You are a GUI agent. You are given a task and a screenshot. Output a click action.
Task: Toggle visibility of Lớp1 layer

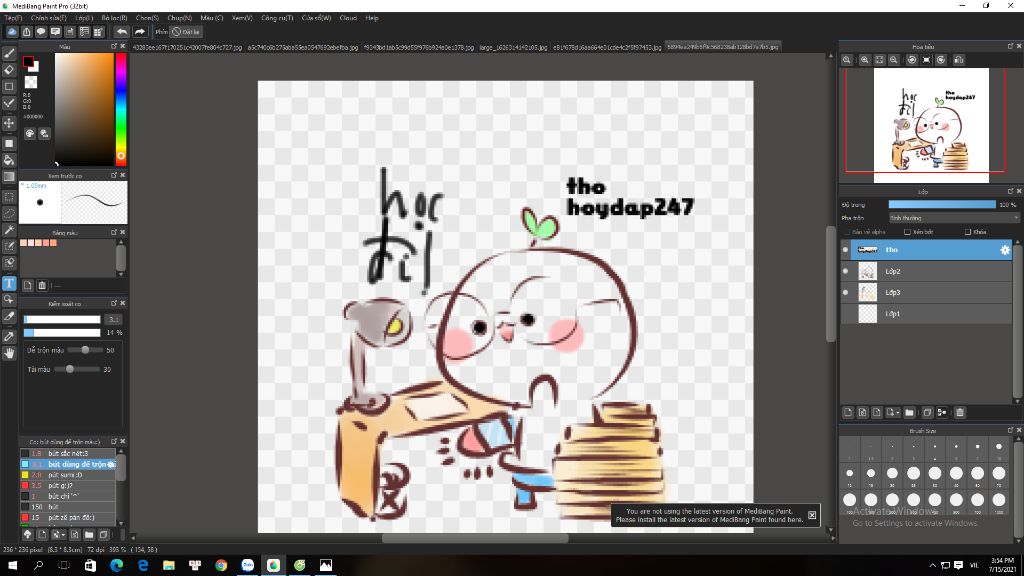click(x=845, y=313)
